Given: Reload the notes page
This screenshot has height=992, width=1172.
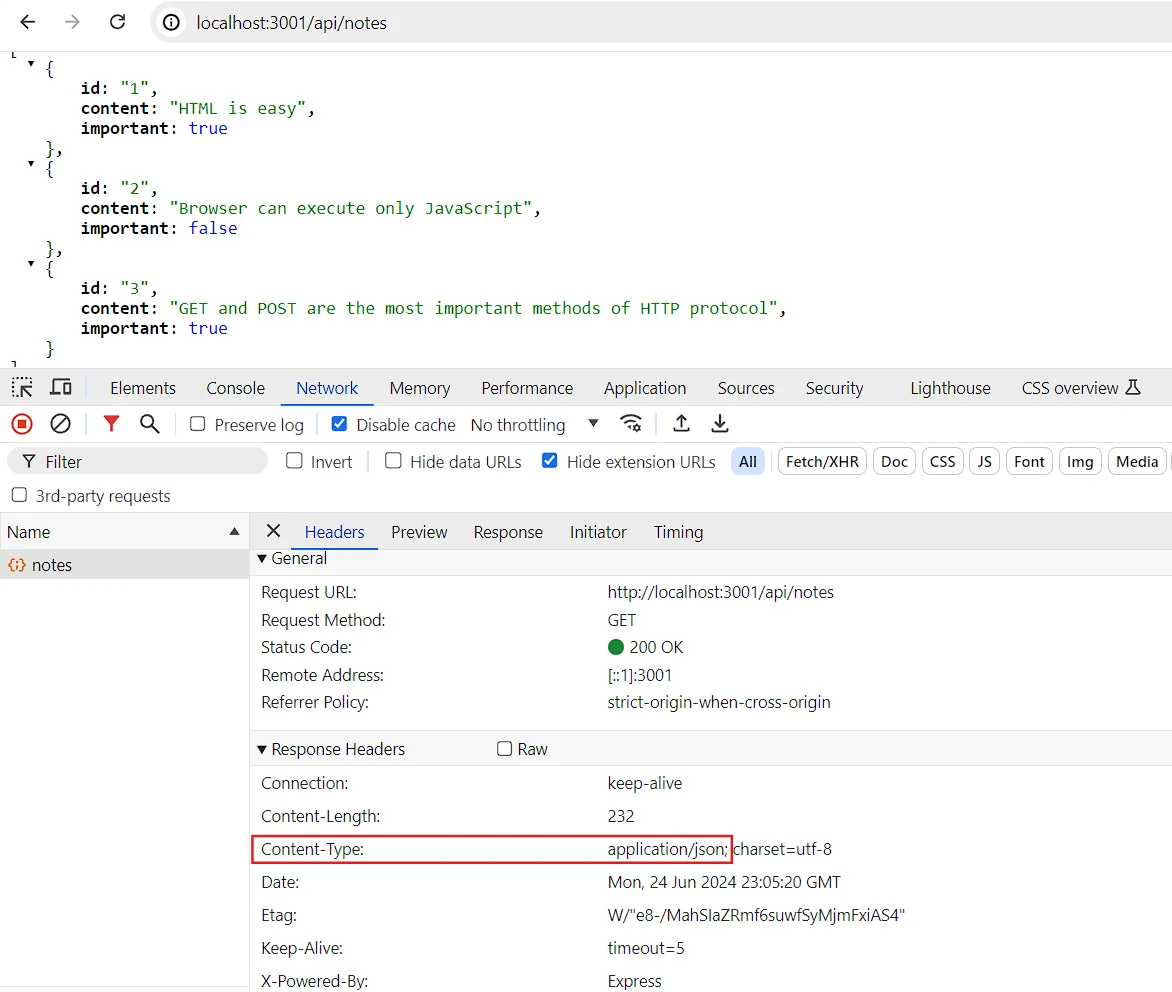Looking at the screenshot, I should pos(117,22).
